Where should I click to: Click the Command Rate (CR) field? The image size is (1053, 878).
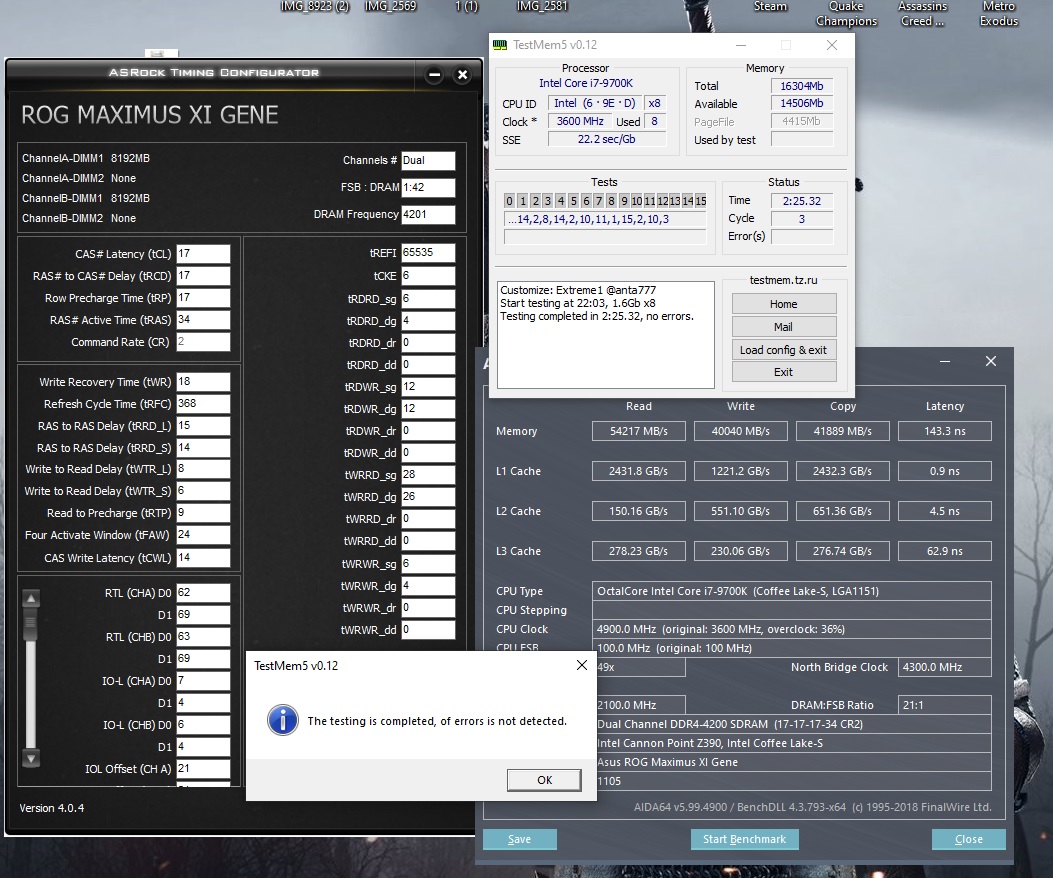[x=203, y=342]
